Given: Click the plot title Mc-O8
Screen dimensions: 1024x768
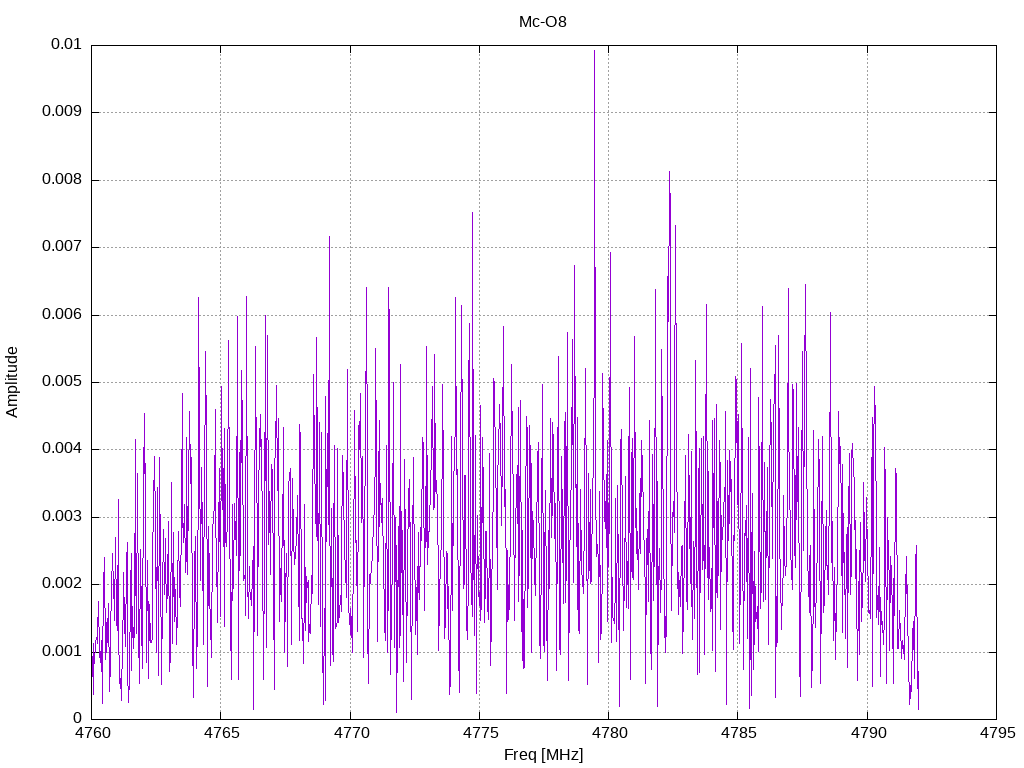Looking at the screenshot, I should [543, 22].
